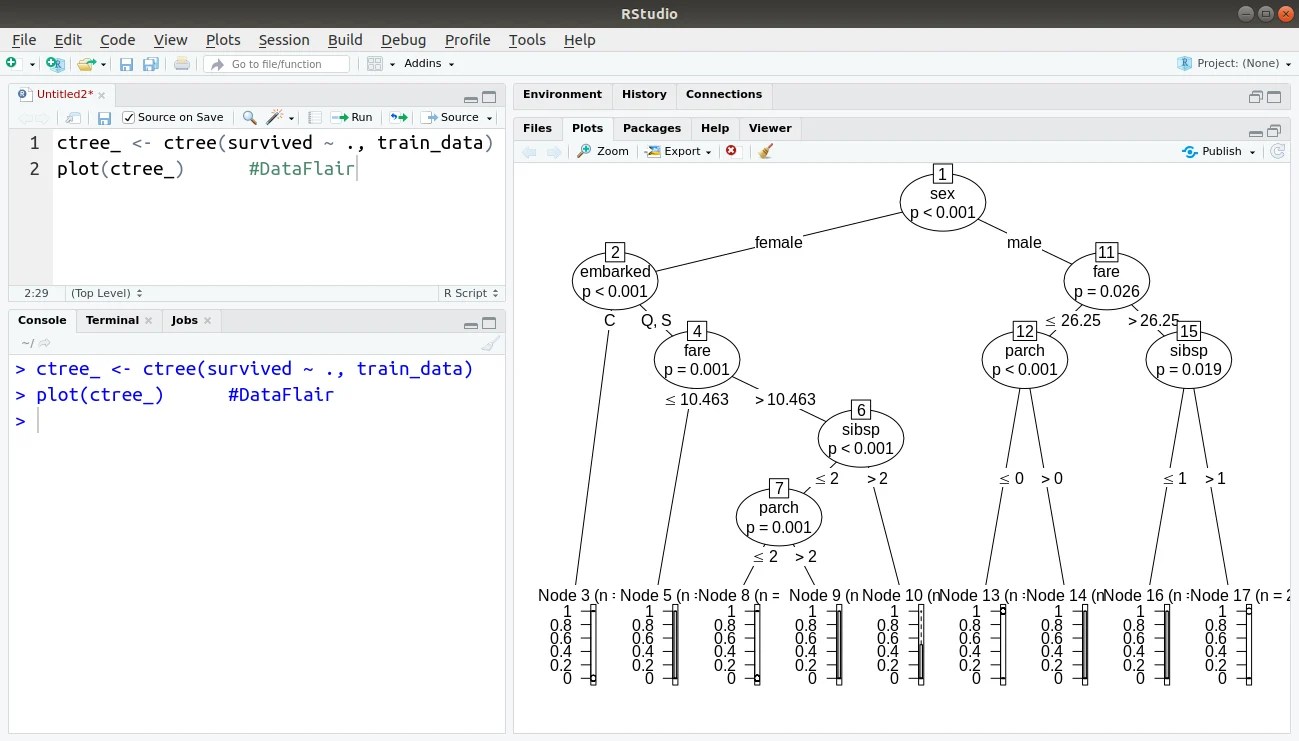
Task: Maximize the source editor pane
Action: tap(489, 98)
